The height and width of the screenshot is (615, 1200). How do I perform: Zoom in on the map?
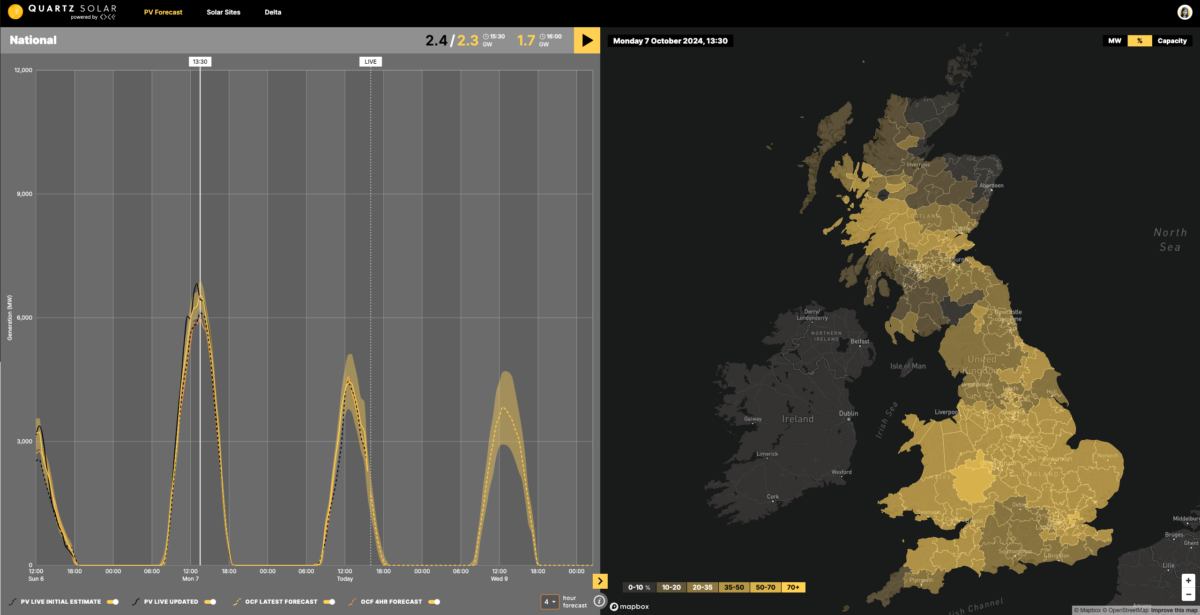(x=1186, y=579)
